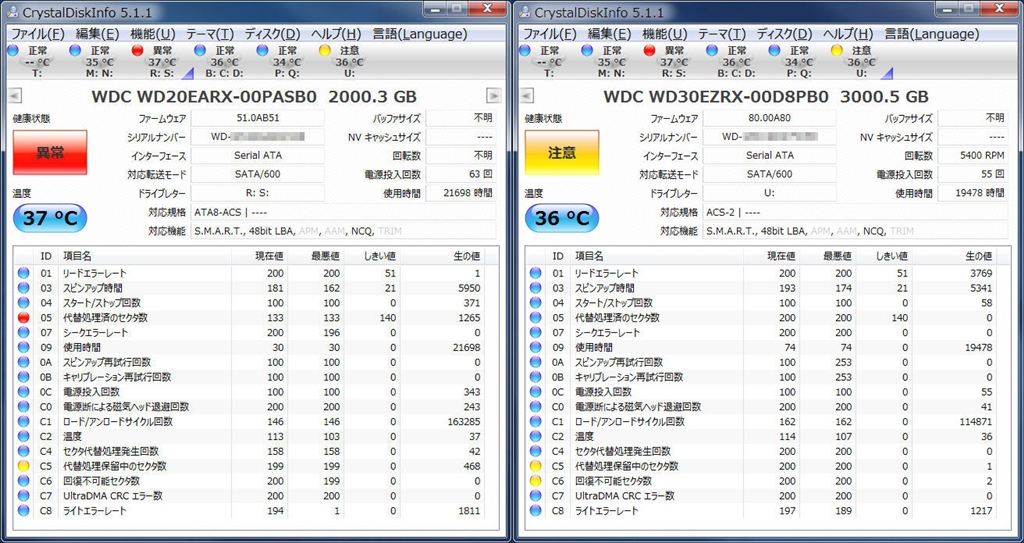Select disk P: Q: icon in left window
This screenshot has width=1024, height=543.
tap(263, 51)
